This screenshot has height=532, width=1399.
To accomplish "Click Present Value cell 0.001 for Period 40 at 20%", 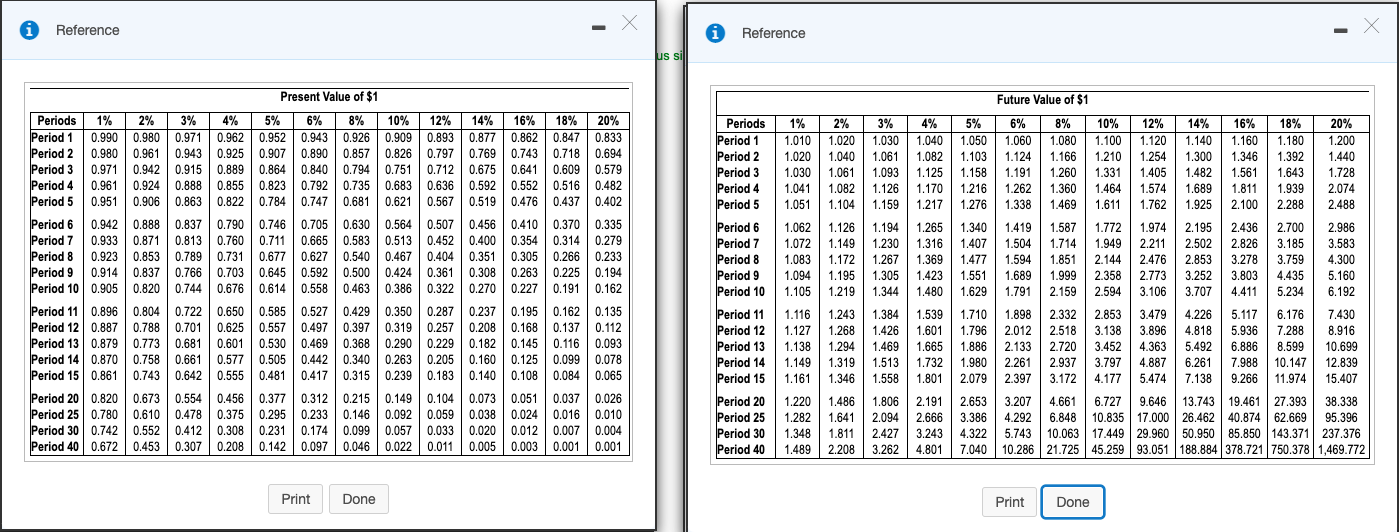I will 608,446.
